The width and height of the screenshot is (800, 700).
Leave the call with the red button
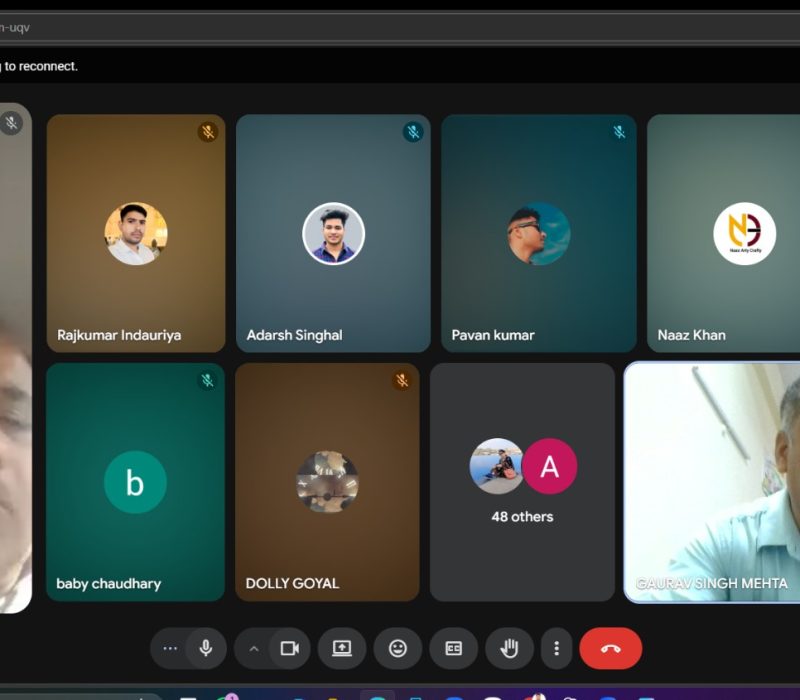pos(610,648)
